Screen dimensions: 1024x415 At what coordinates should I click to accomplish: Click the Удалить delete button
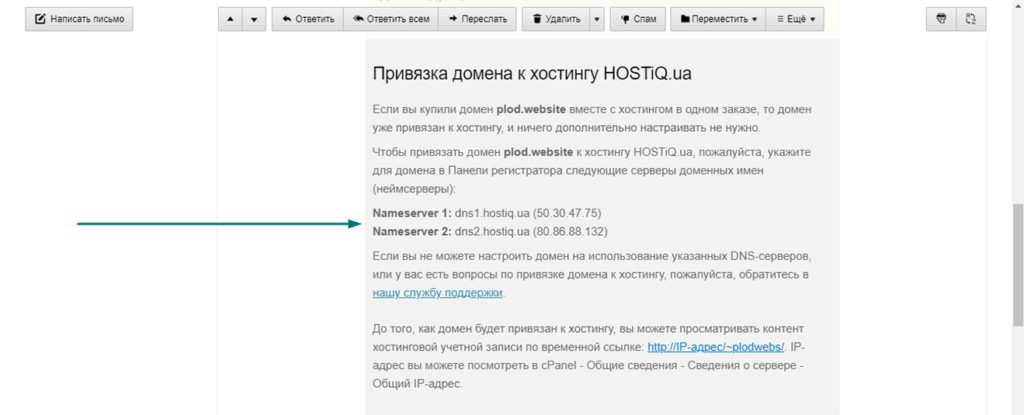tap(556, 19)
